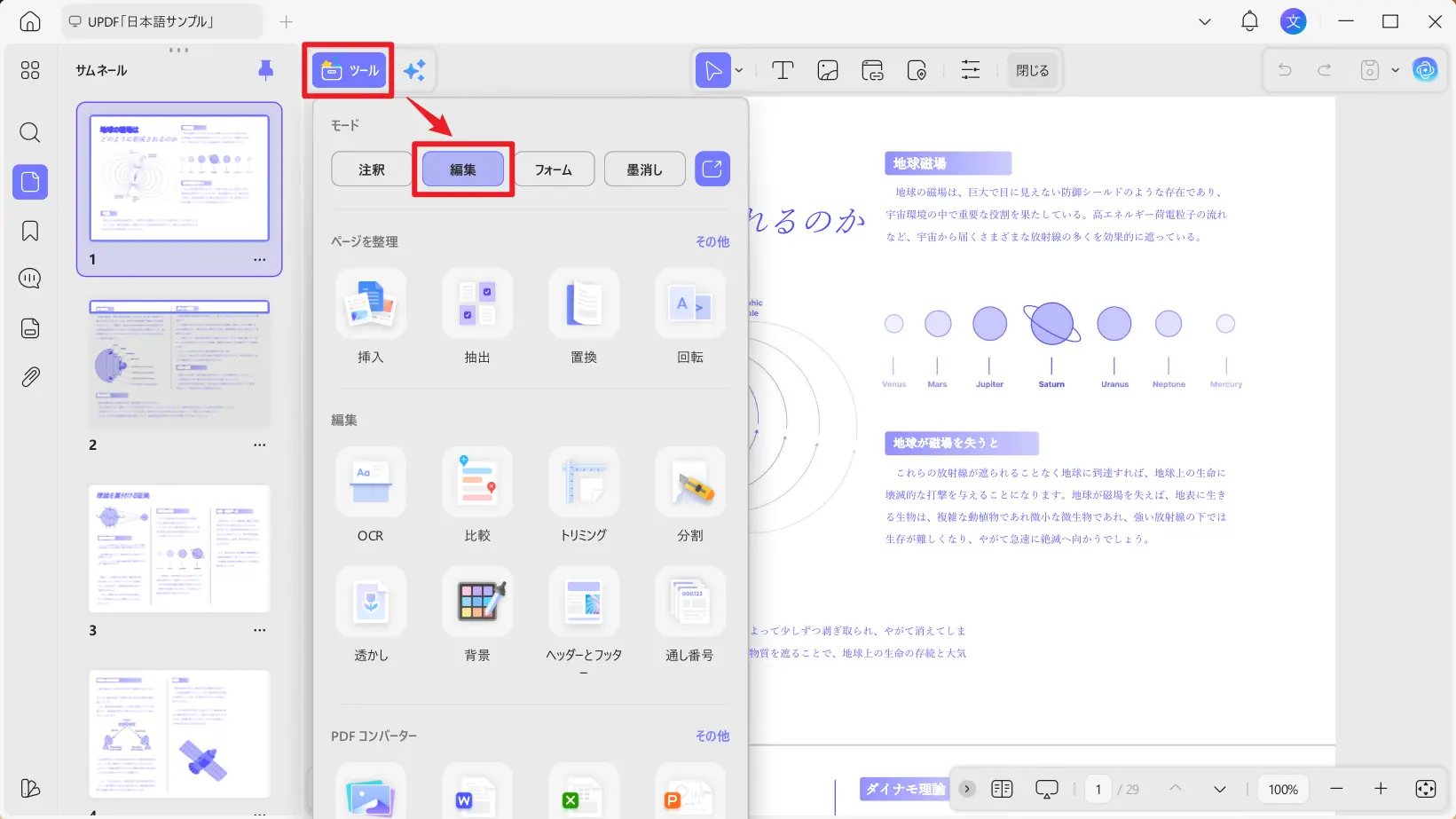Screen dimensions: 1456x819
Task: Open options menu for page 1 thumbnail
Action: pyautogui.click(x=260, y=260)
